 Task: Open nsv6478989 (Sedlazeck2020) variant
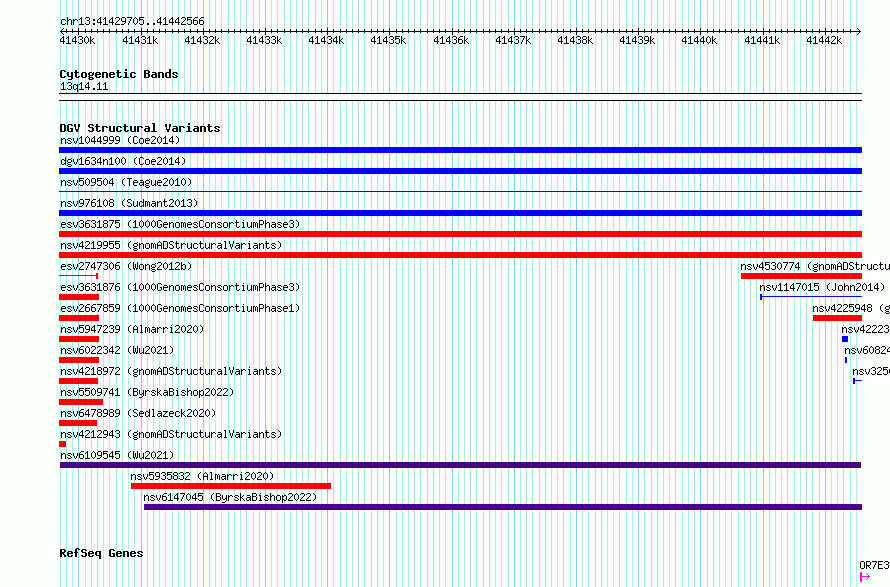tap(138, 413)
